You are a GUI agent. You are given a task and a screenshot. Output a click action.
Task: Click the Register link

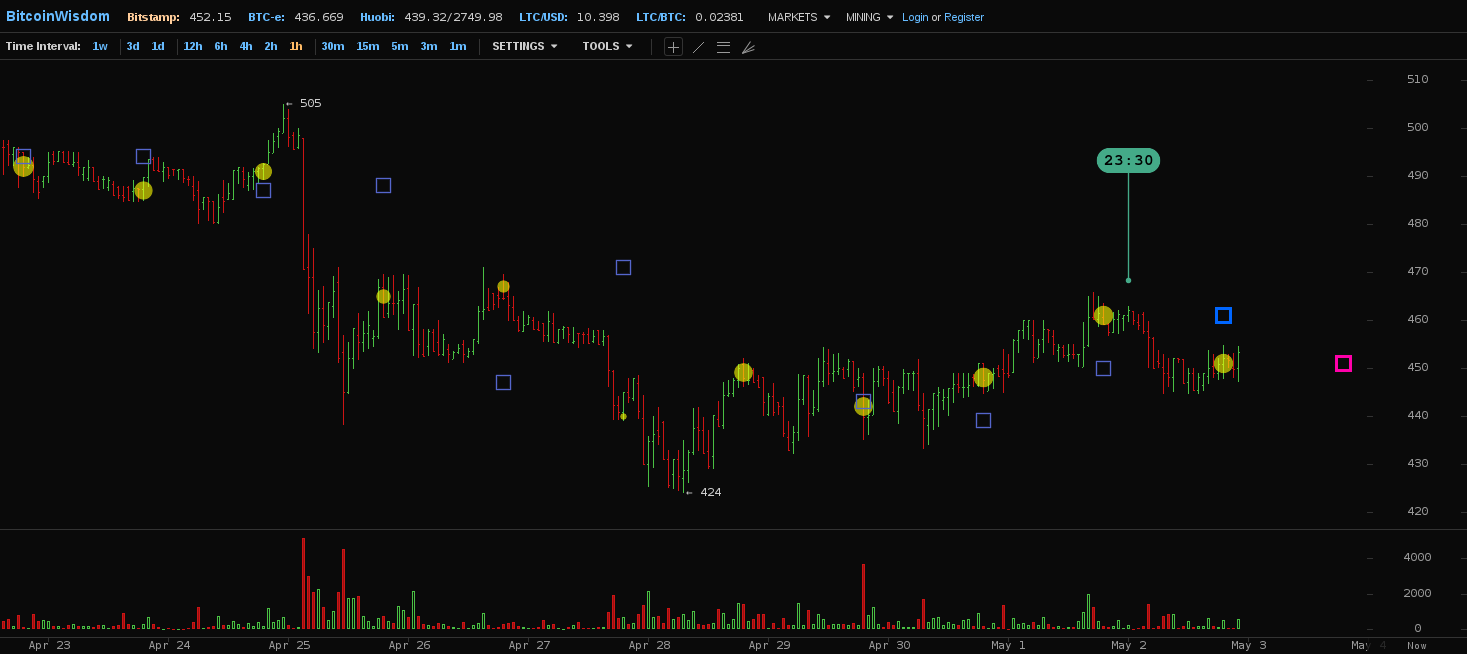pos(964,17)
